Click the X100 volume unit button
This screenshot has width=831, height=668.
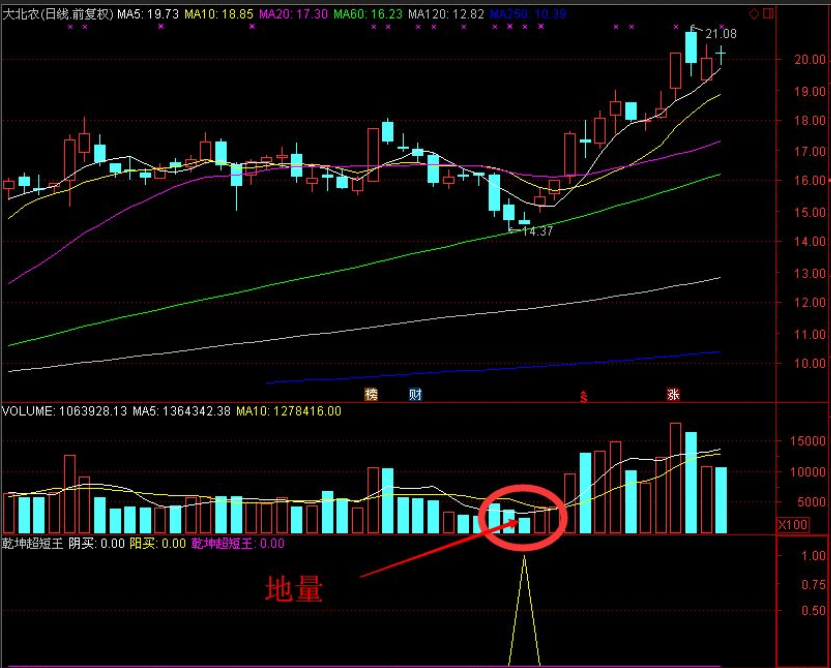[x=793, y=525]
